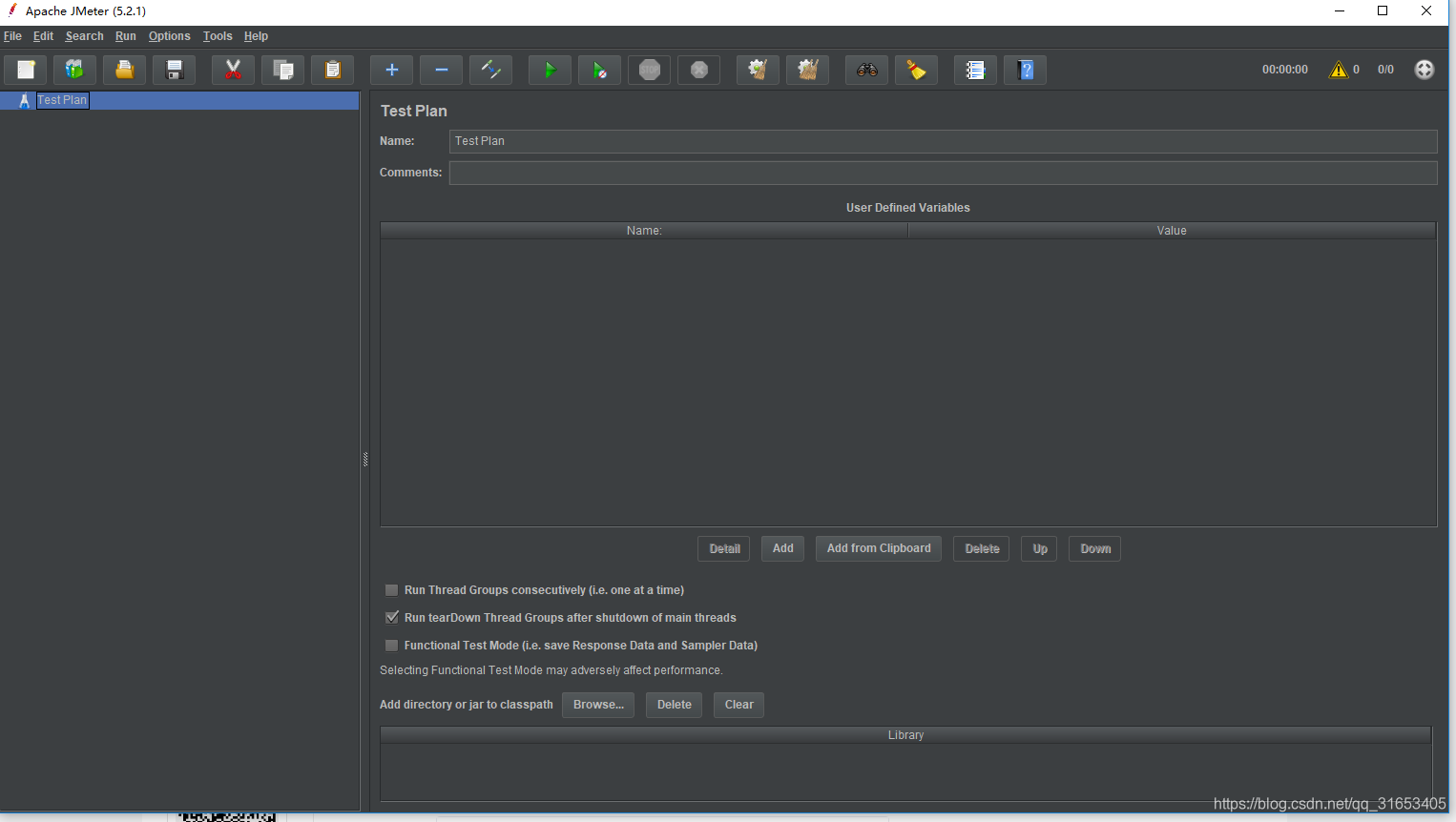Click Browse... for classpath
This screenshot has width=1456, height=822.
click(x=598, y=705)
